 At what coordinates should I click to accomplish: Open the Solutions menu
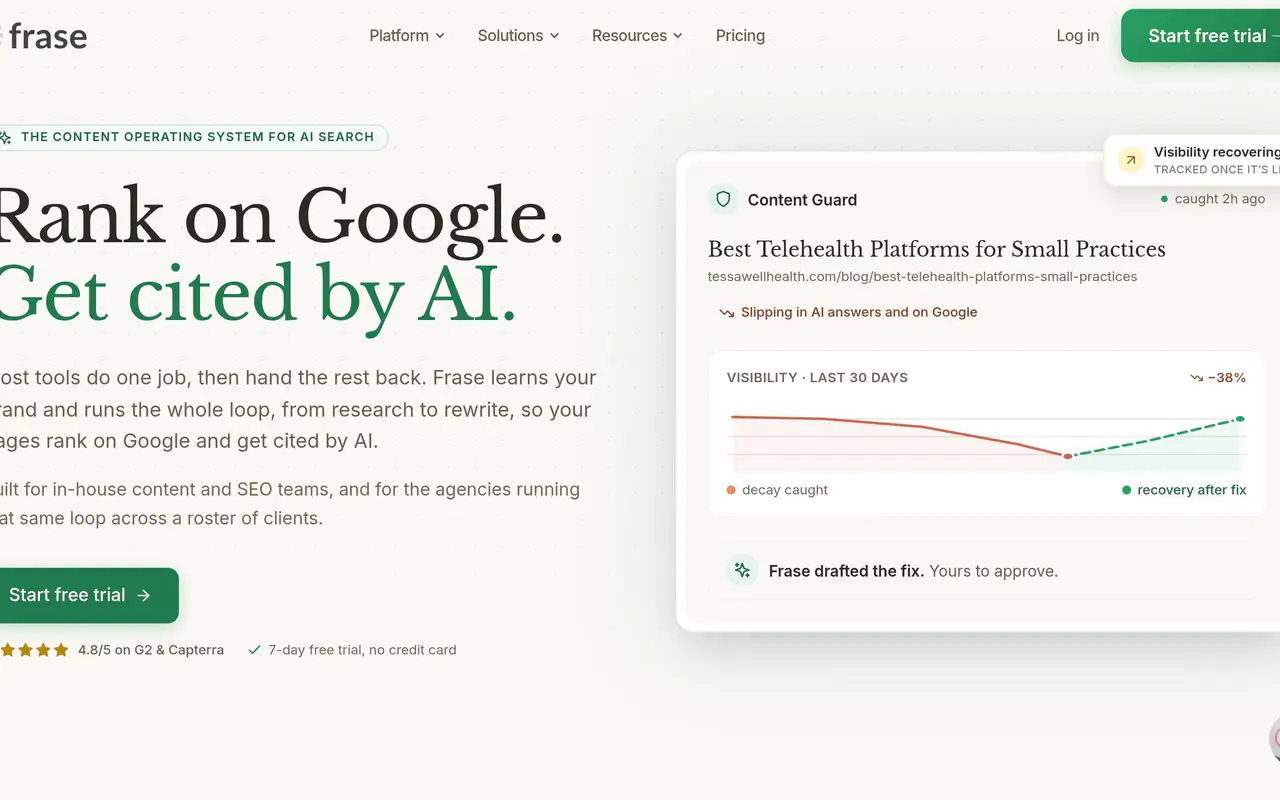click(518, 35)
